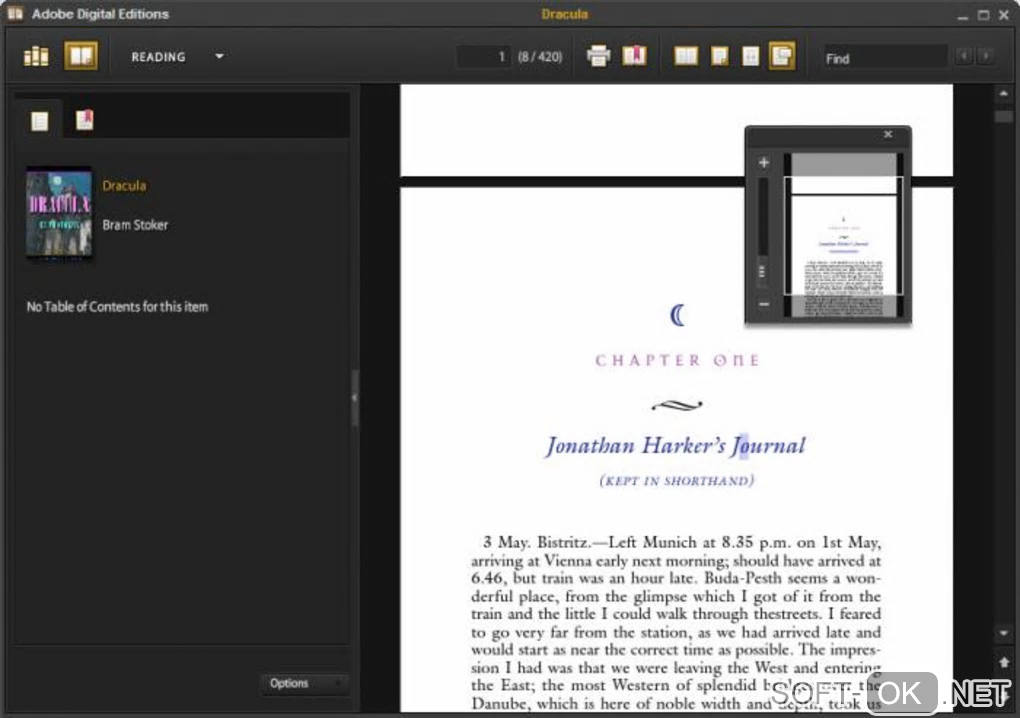
Task: Switch to Library view icon
Action: 36,57
